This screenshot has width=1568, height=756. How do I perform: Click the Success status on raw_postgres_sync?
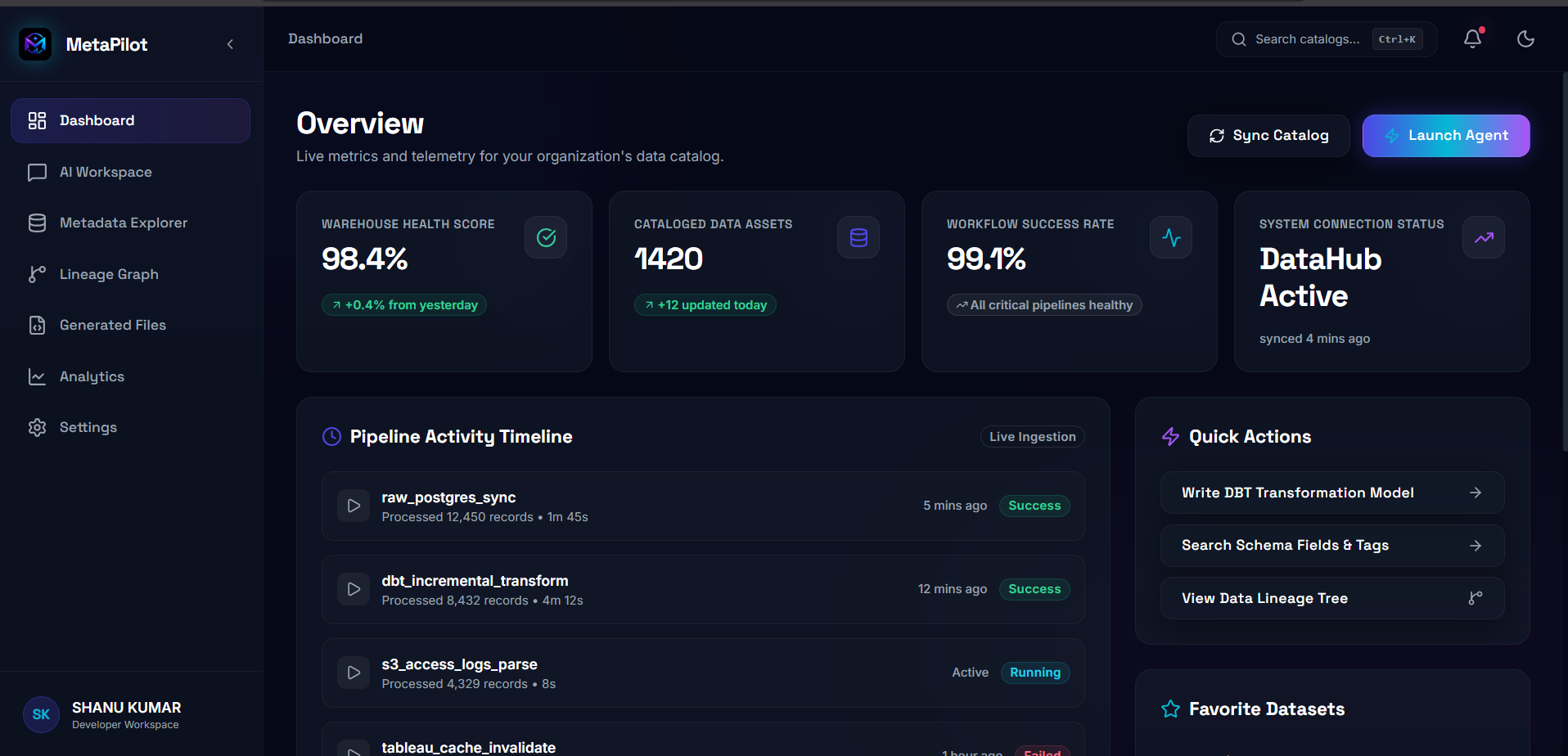[1034, 506]
